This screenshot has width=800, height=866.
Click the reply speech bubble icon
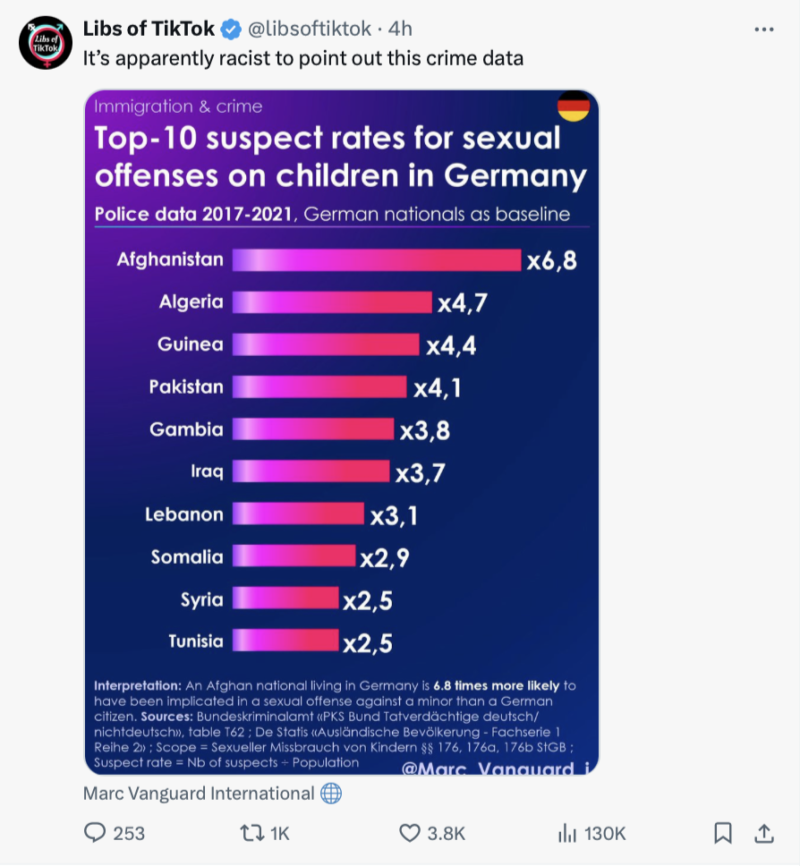[x=95, y=832]
